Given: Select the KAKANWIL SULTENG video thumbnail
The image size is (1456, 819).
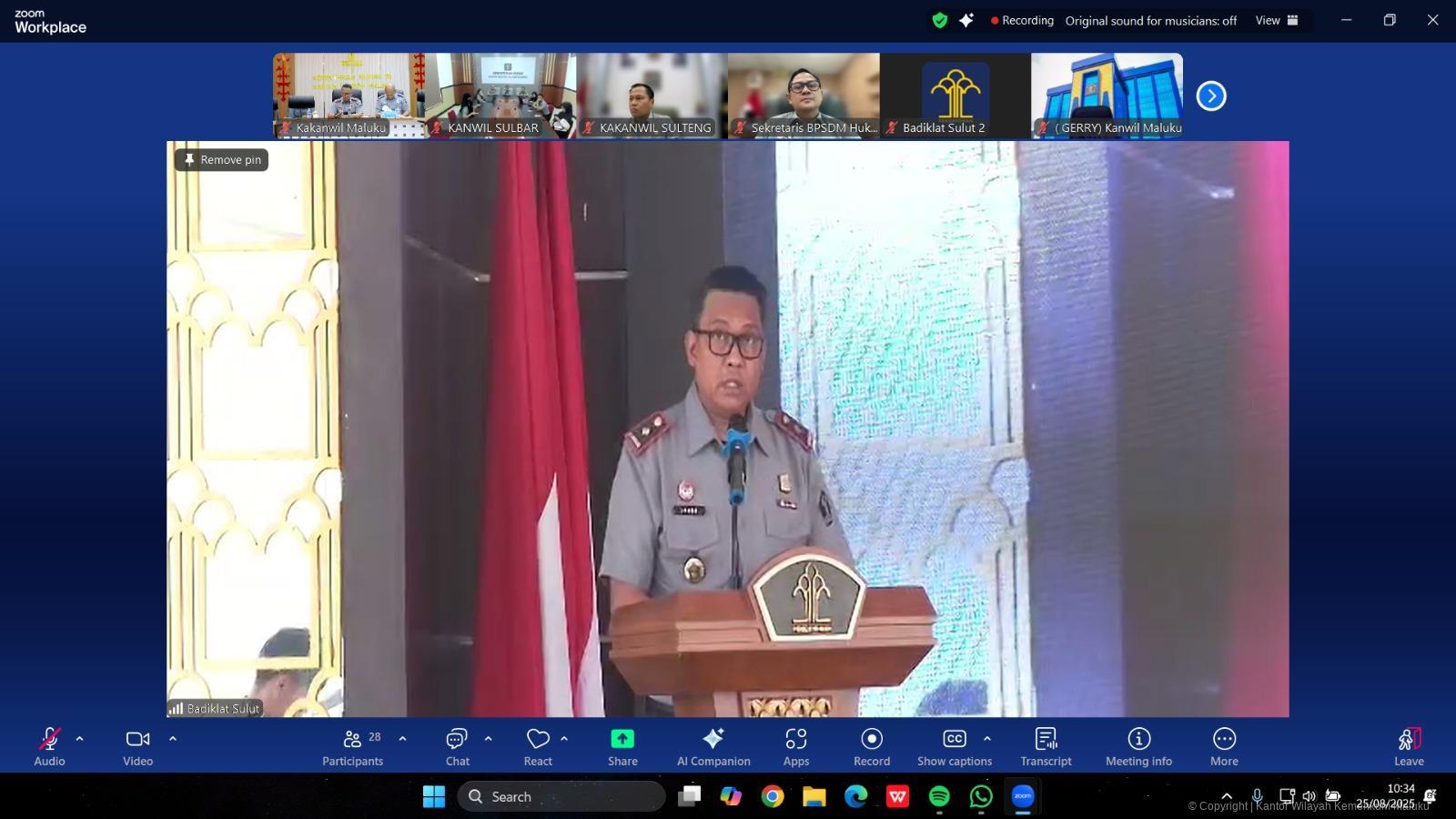Looking at the screenshot, I should (x=652, y=96).
